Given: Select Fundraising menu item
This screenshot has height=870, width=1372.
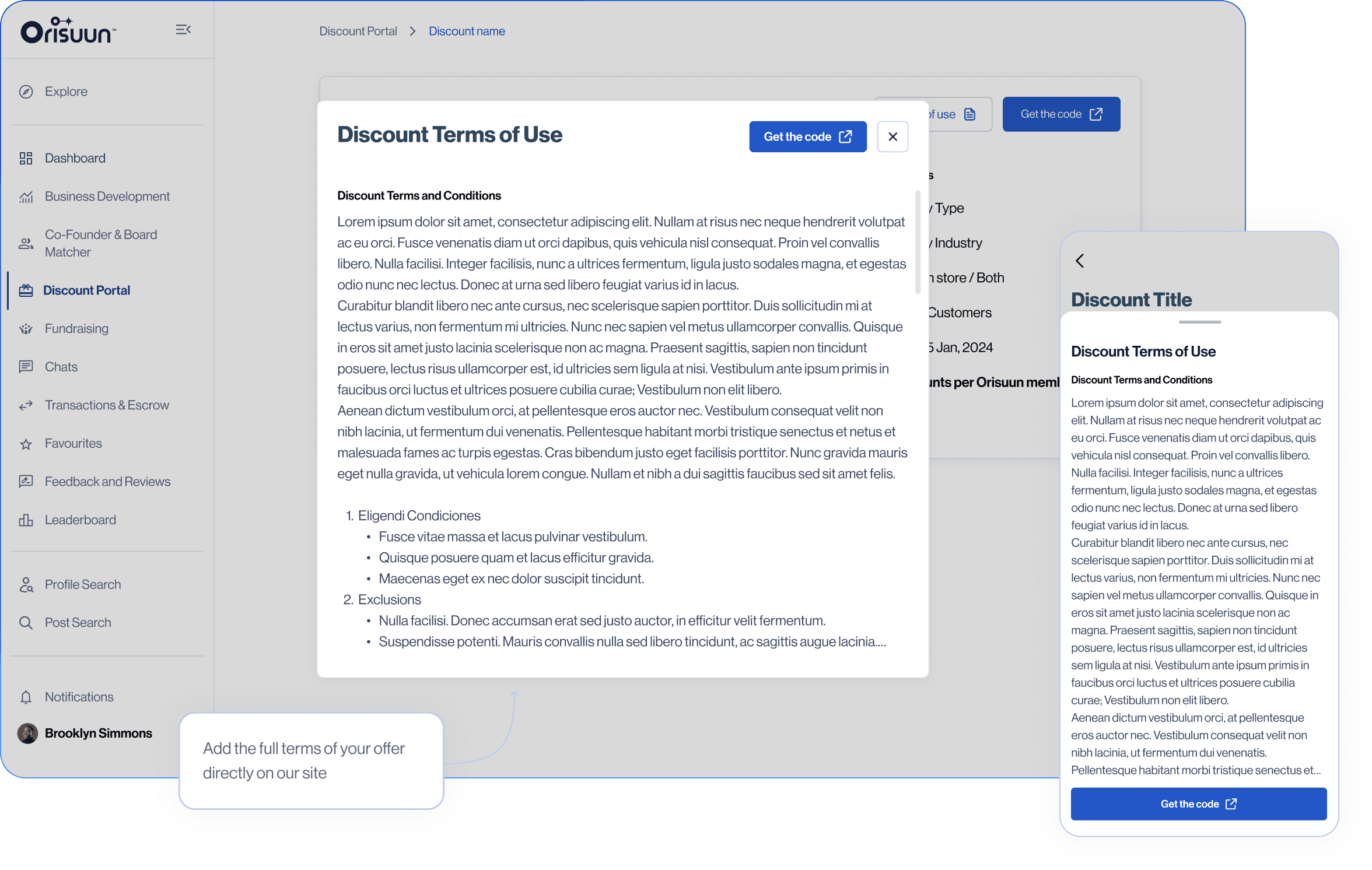Looking at the screenshot, I should 76,329.
